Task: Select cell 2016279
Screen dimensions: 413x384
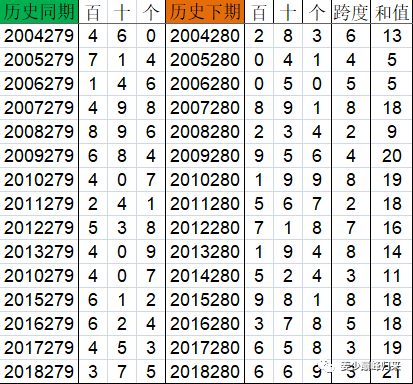Action: pyautogui.click(x=39, y=324)
